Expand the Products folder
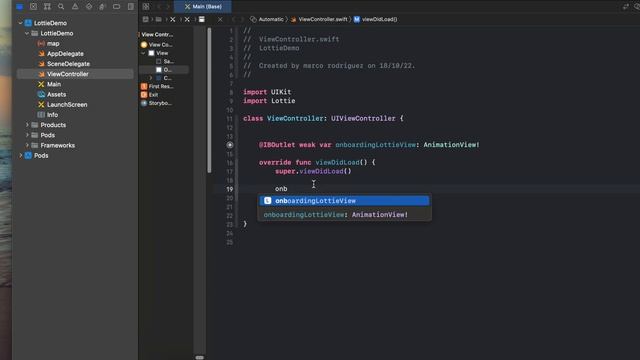The image size is (640, 360). click(27, 125)
